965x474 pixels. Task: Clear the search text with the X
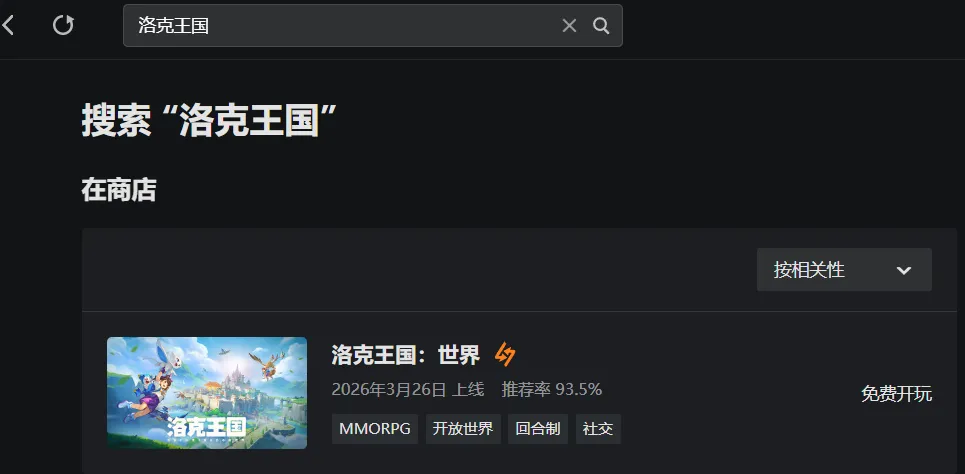point(569,25)
